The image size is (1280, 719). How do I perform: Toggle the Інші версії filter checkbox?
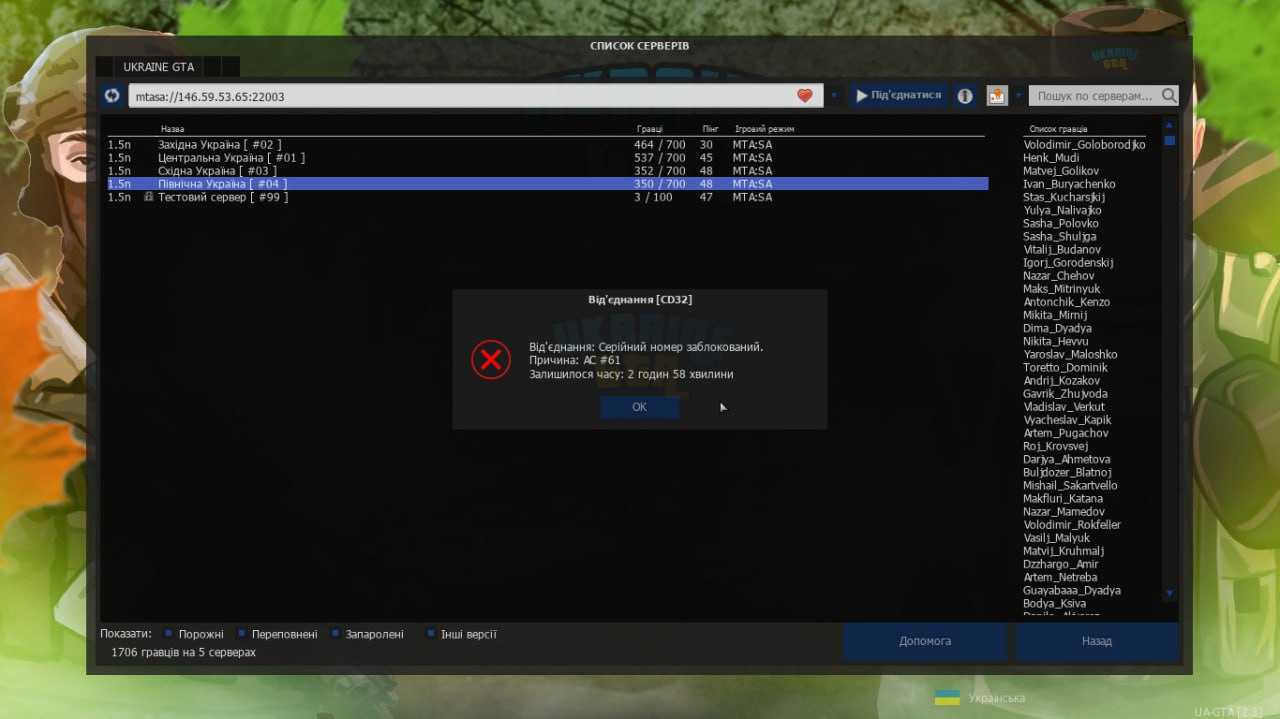pos(430,634)
